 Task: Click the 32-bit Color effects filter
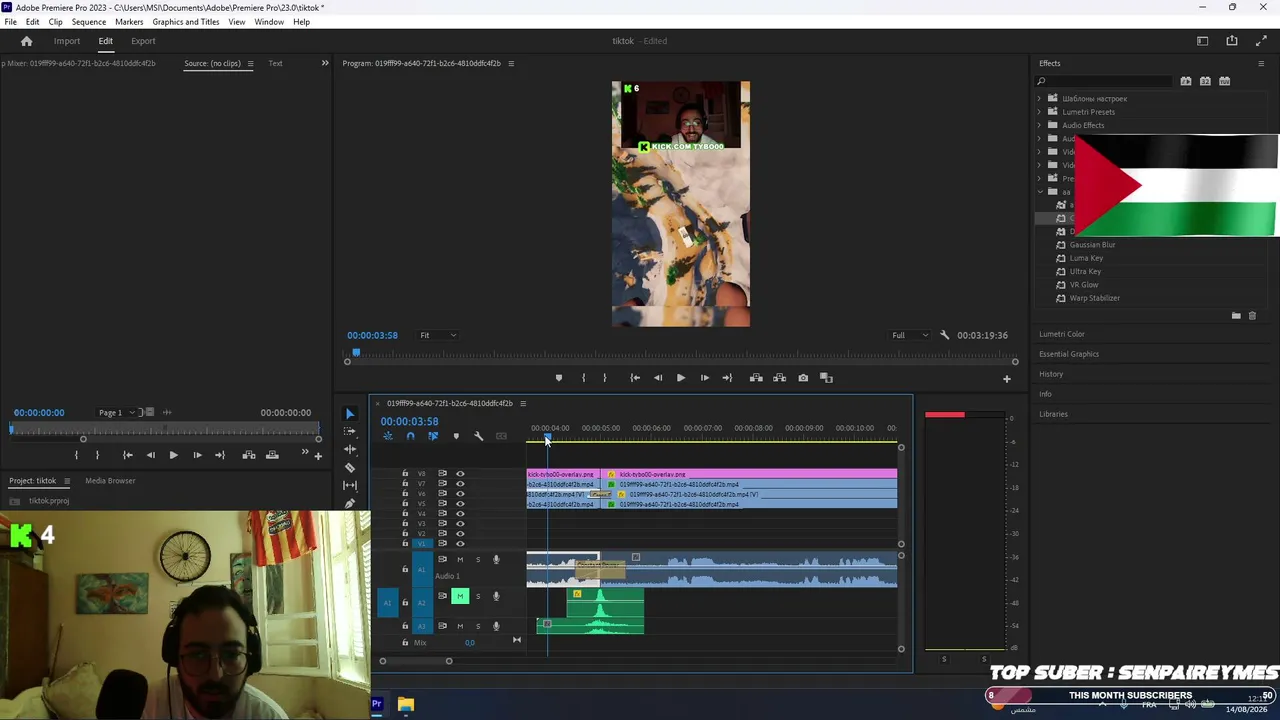point(1205,81)
